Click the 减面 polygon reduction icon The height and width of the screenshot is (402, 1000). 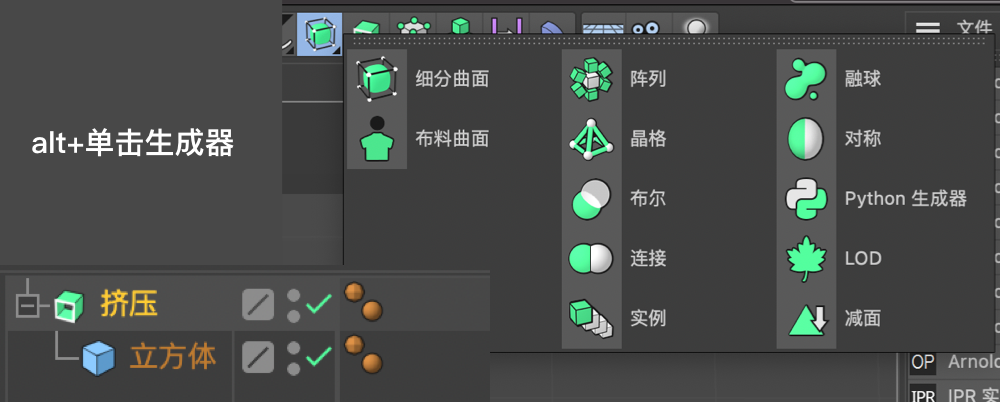click(x=806, y=319)
